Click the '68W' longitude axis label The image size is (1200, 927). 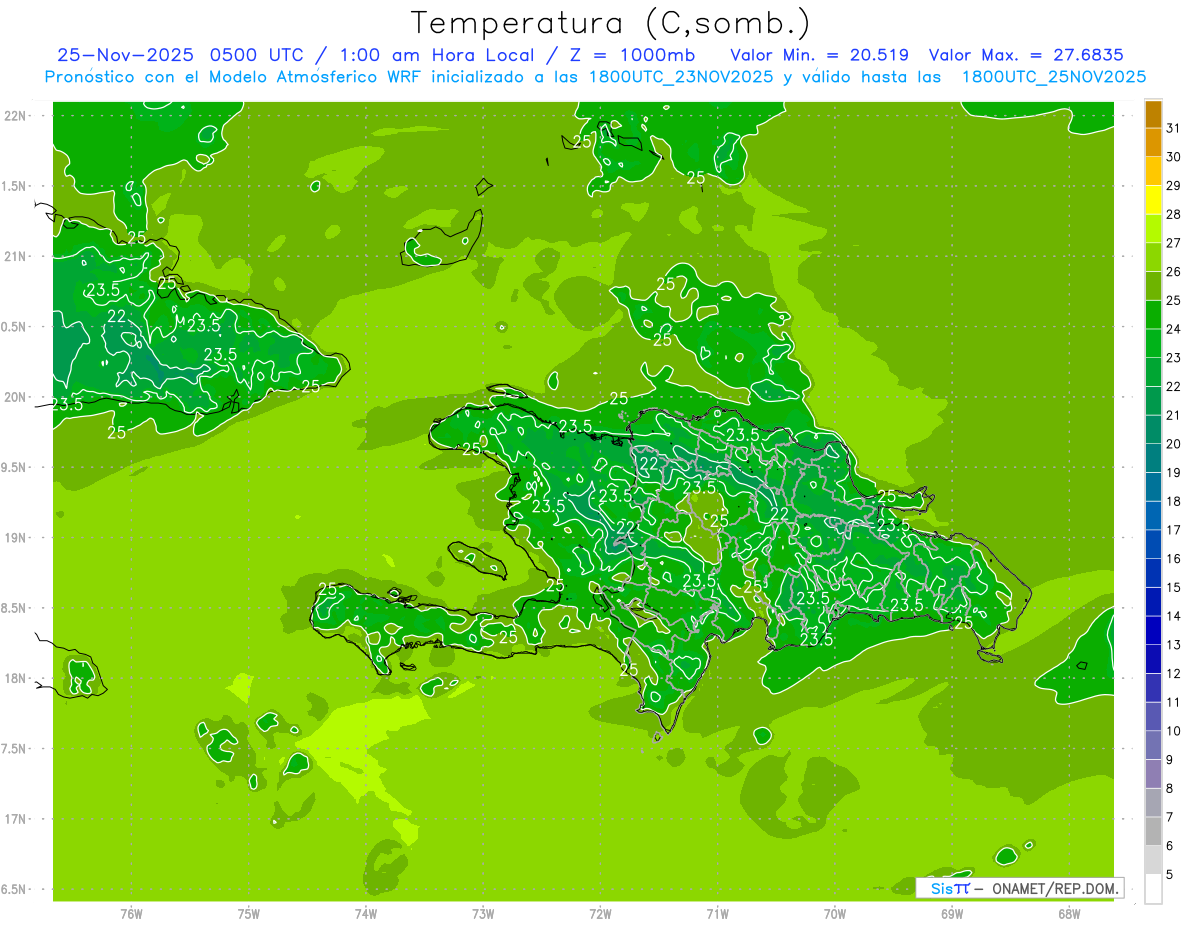coord(1069,914)
